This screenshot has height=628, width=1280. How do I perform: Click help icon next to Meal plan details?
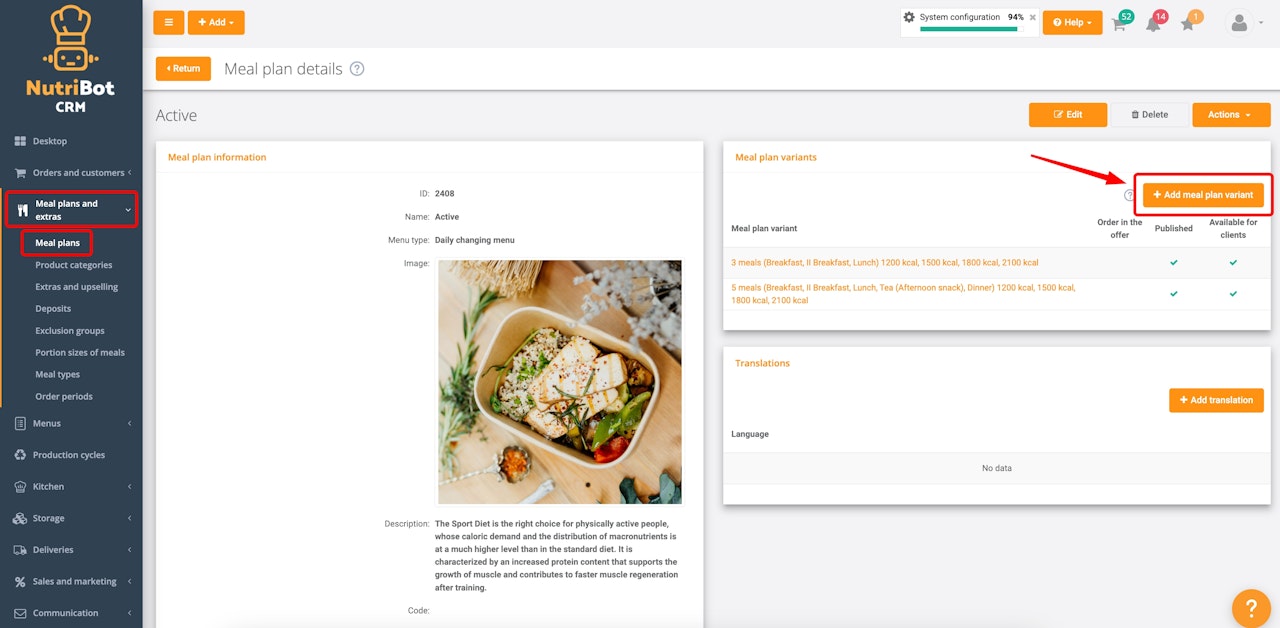point(357,69)
